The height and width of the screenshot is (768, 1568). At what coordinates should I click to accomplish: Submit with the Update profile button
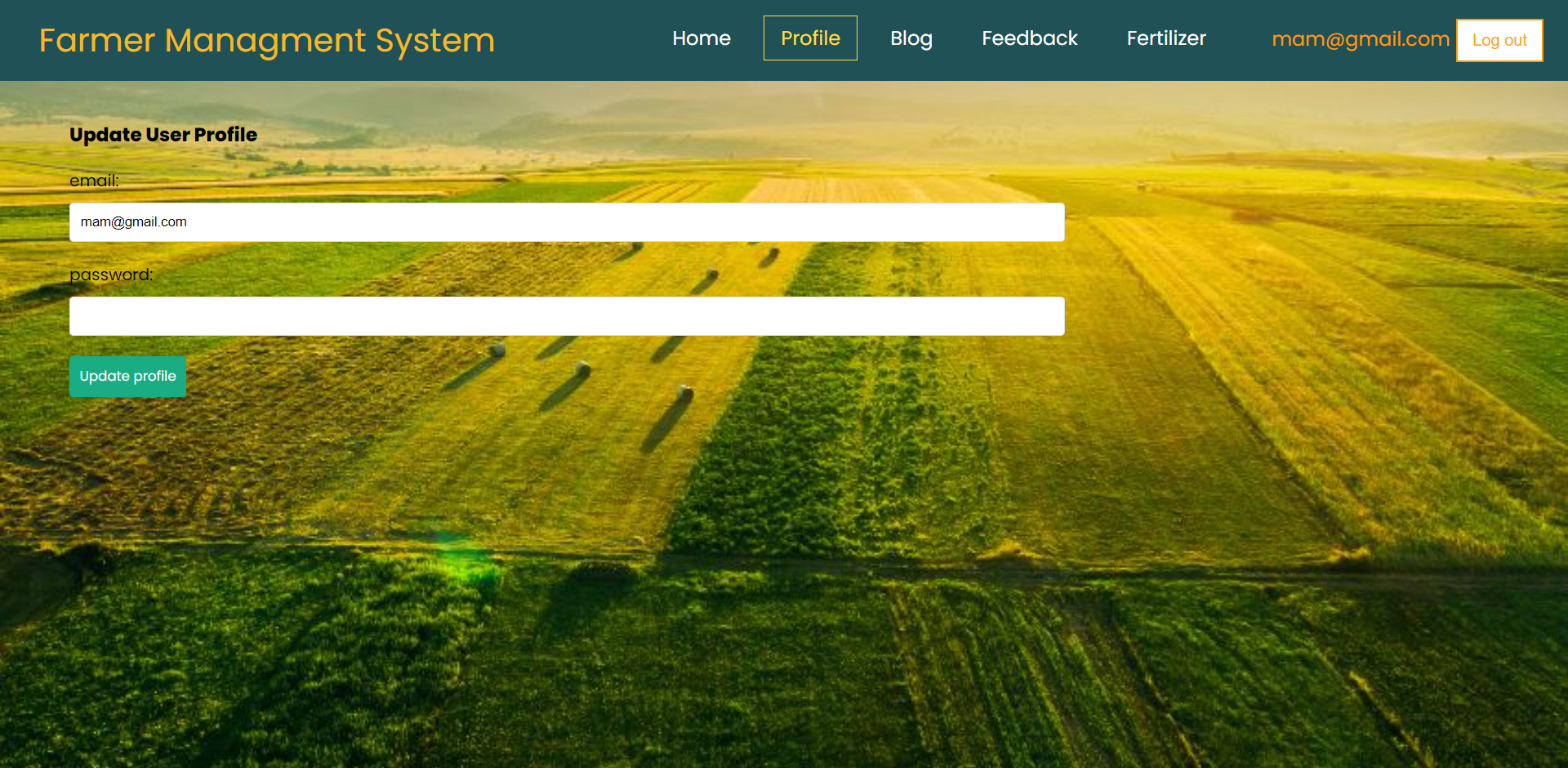click(x=127, y=377)
